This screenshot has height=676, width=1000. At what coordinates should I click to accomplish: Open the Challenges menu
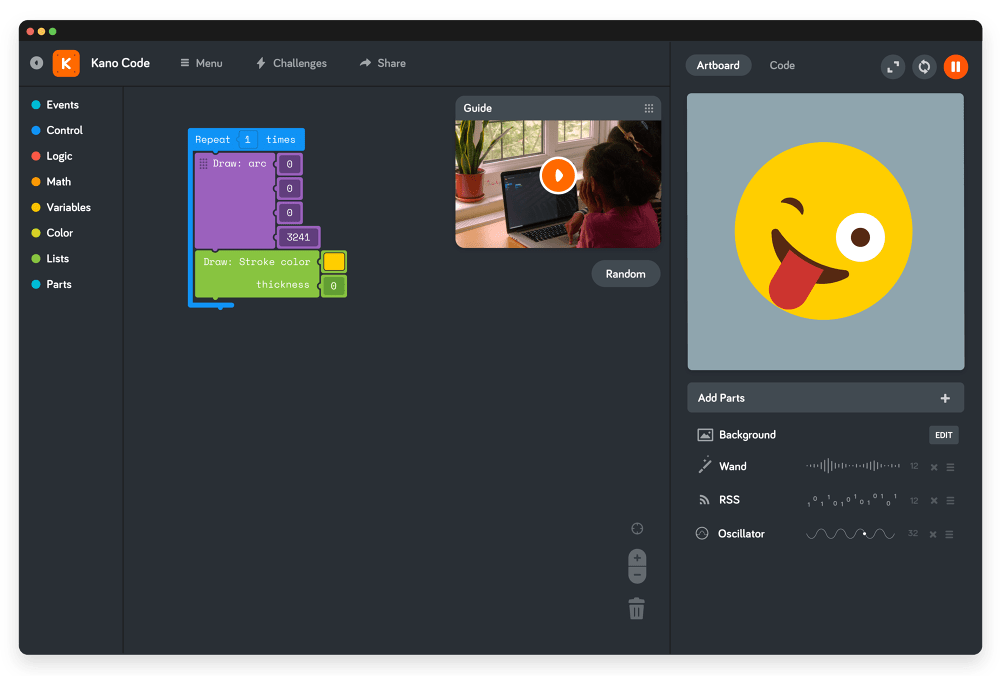291,63
